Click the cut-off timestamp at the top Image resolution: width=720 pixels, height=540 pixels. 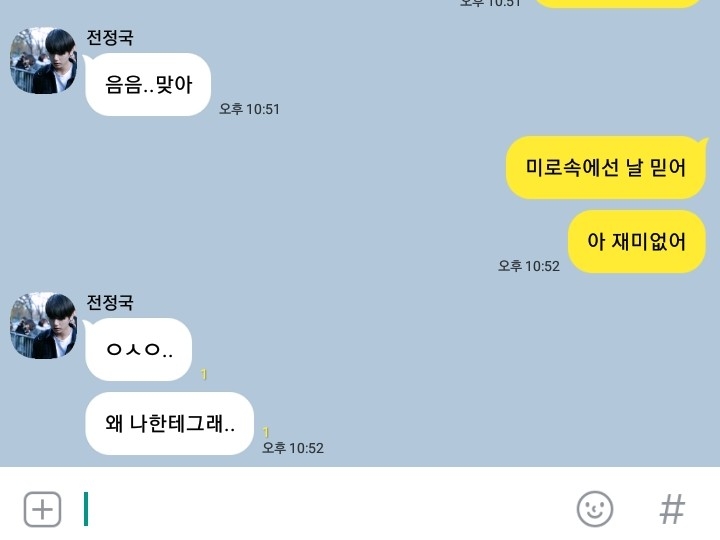[489, 3]
